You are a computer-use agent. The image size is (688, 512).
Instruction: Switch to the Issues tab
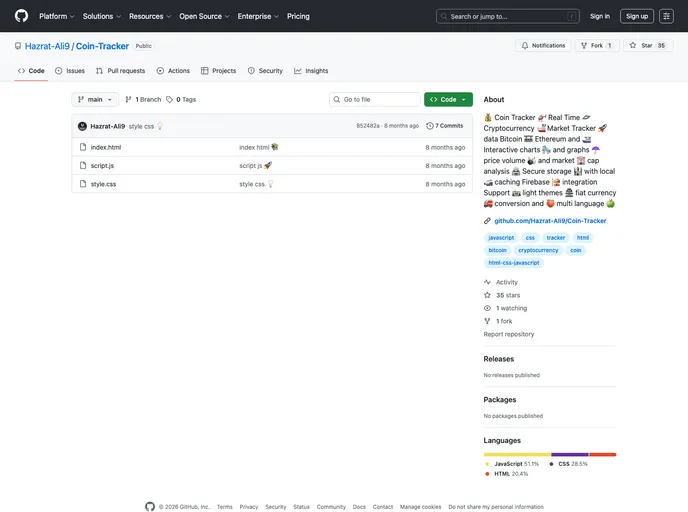tap(70, 71)
